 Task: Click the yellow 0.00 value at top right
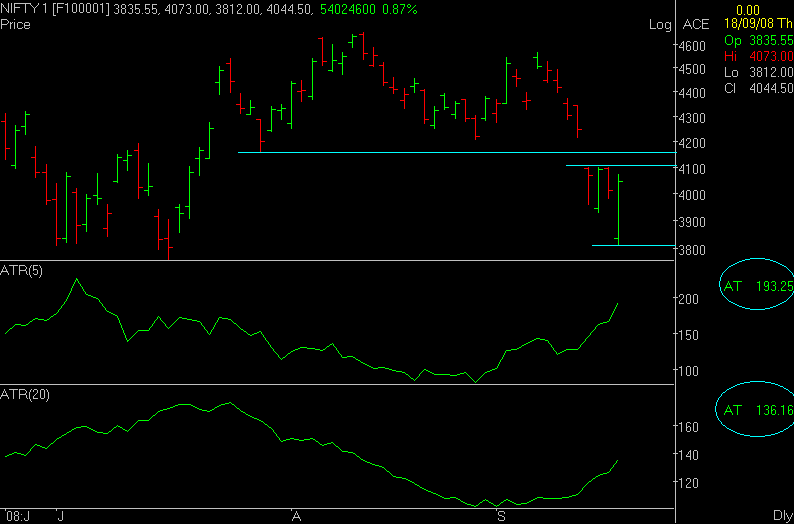747,10
